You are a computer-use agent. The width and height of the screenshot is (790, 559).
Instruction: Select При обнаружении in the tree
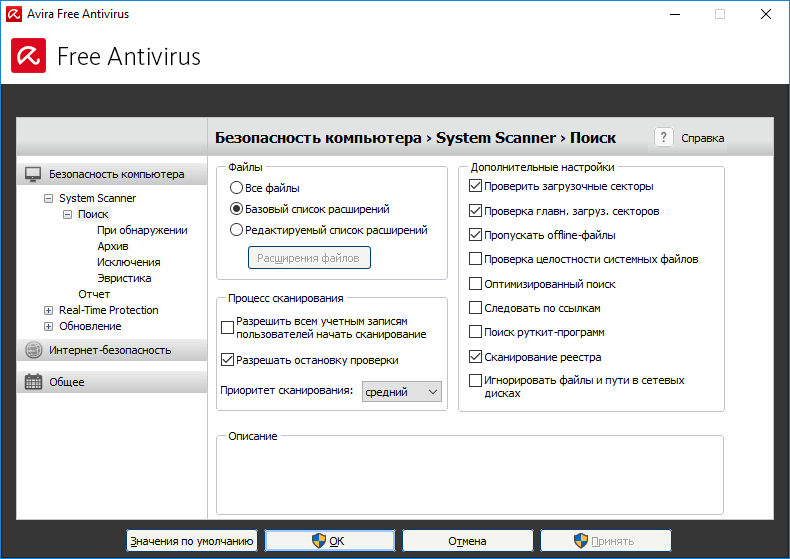(x=142, y=230)
